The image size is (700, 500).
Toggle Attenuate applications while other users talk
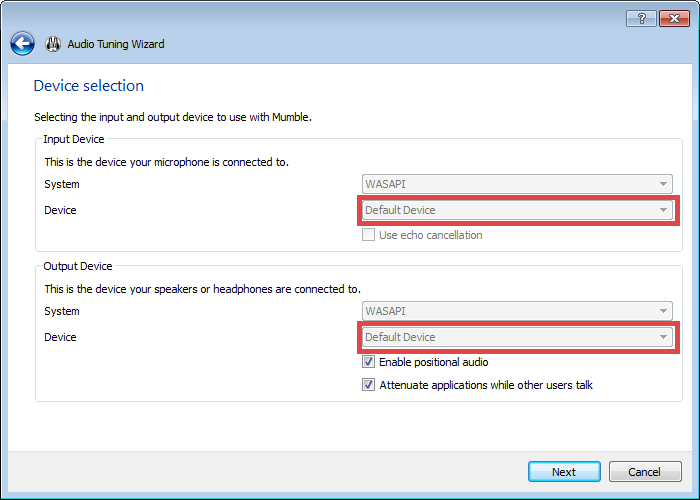coord(369,385)
